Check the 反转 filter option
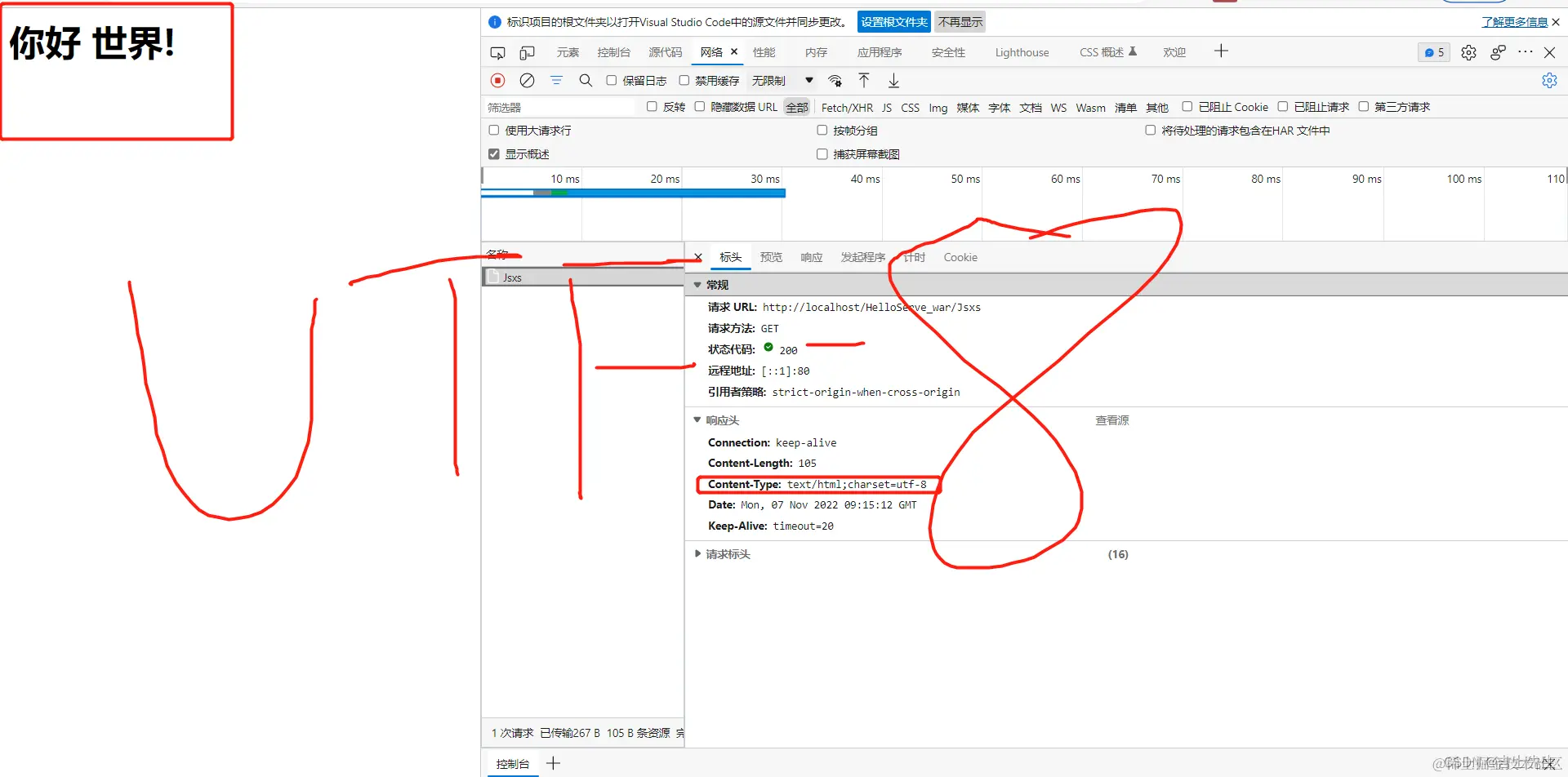This screenshot has width=1568, height=777. [x=652, y=107]
